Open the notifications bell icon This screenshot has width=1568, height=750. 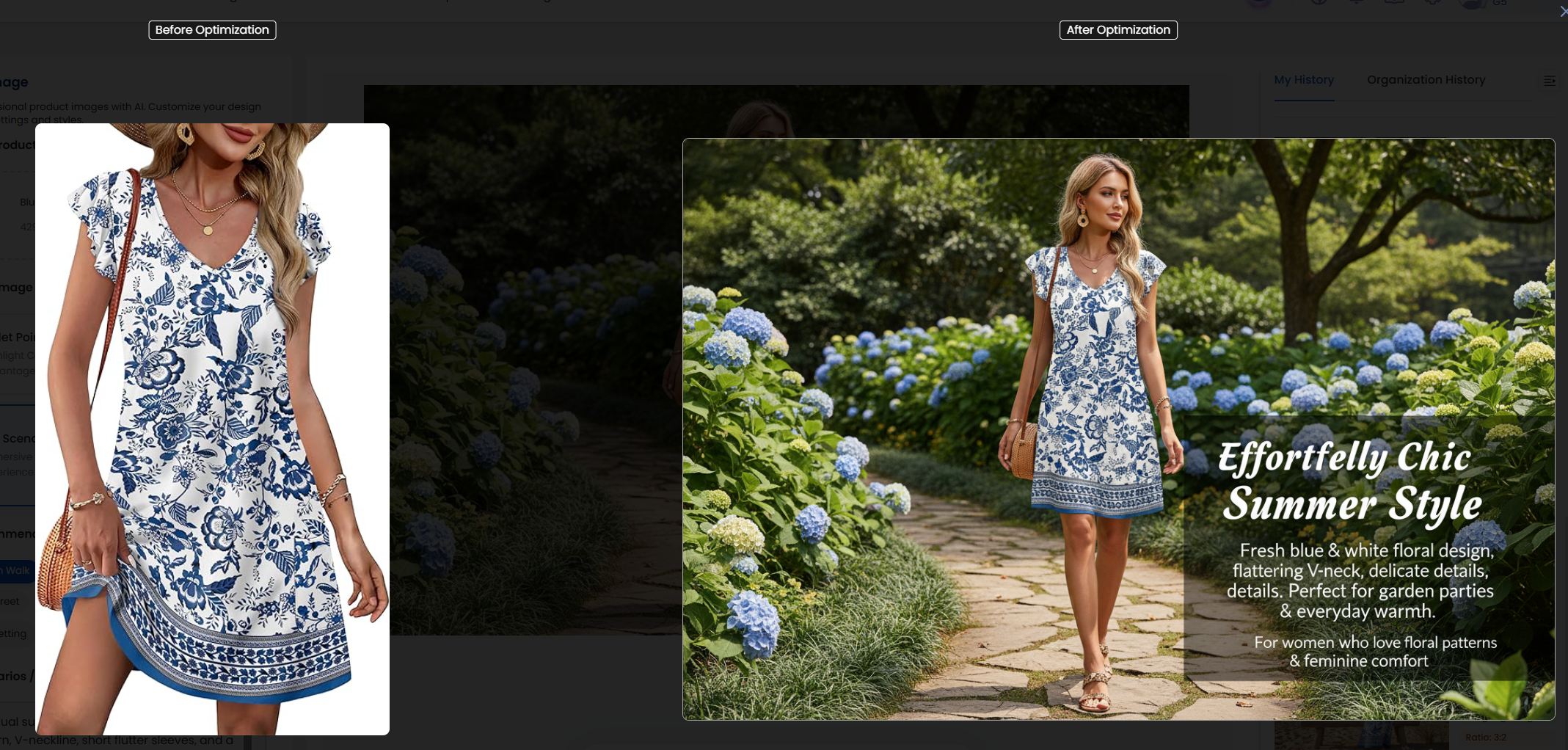[1356, 2]
